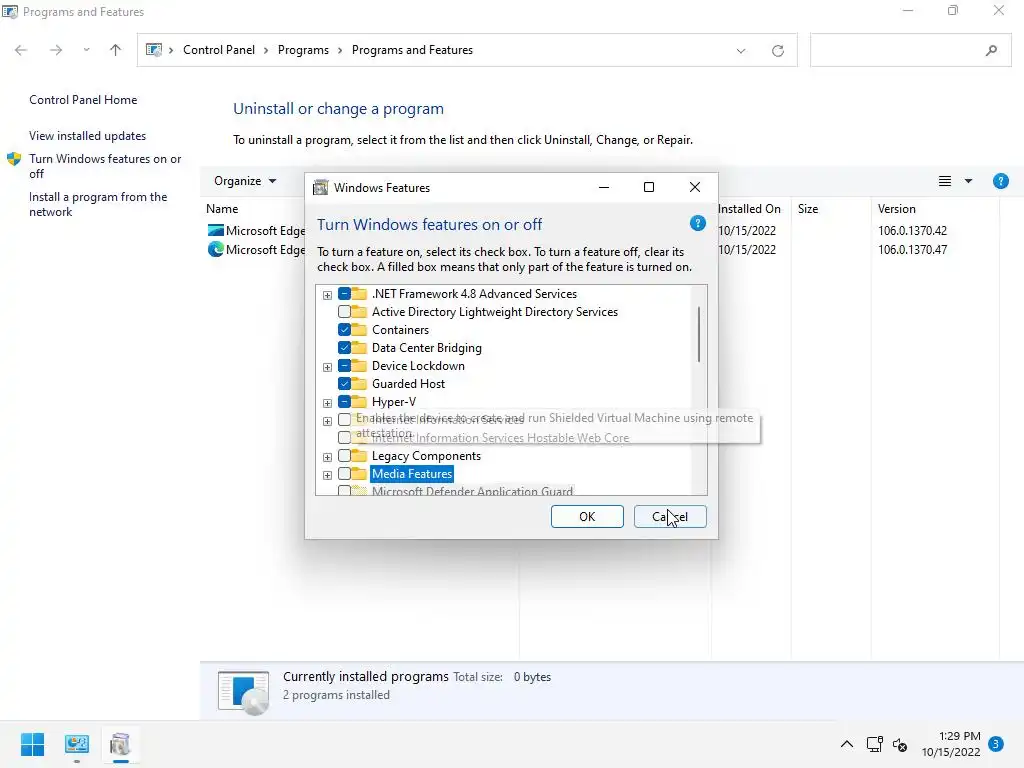Go back with the back arrow

[21, 50]
